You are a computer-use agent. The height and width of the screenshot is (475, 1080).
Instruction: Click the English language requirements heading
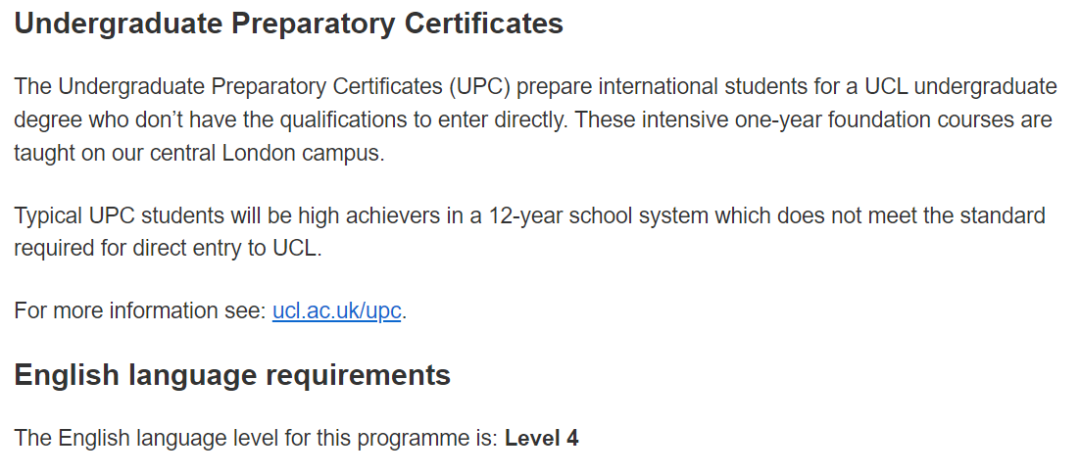(232, 375)
